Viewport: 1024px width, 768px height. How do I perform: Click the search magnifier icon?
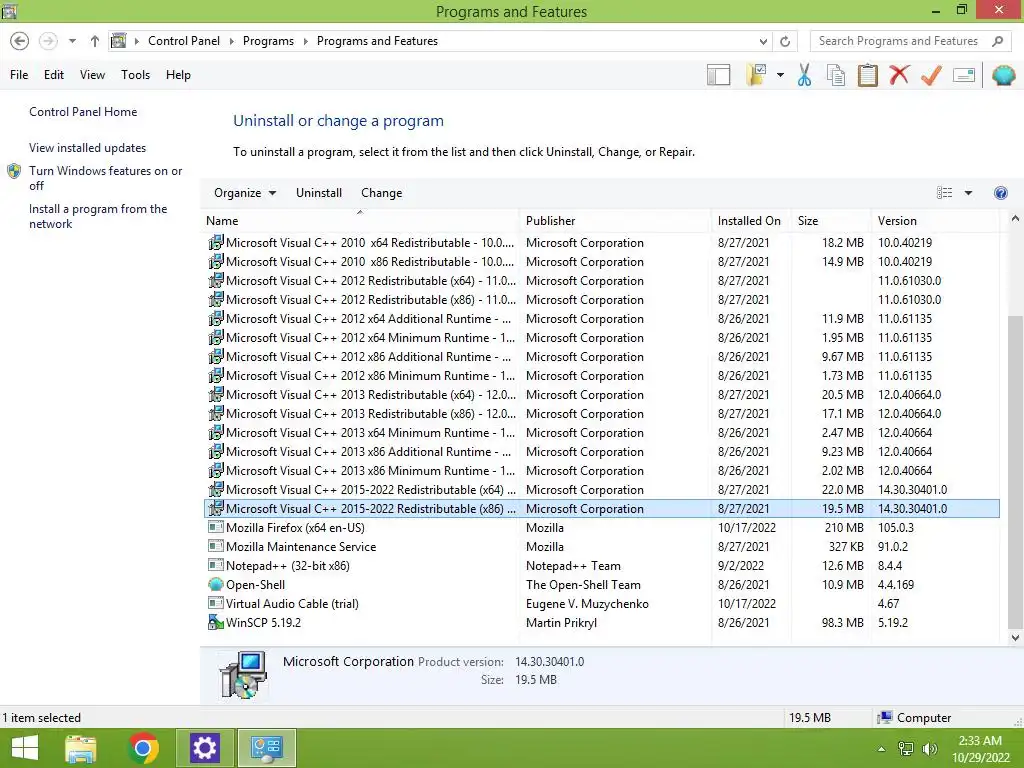997,41
